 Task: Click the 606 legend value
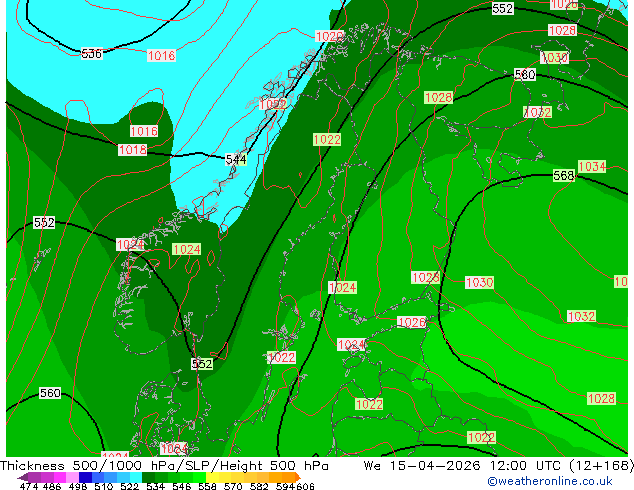(305, 486)
